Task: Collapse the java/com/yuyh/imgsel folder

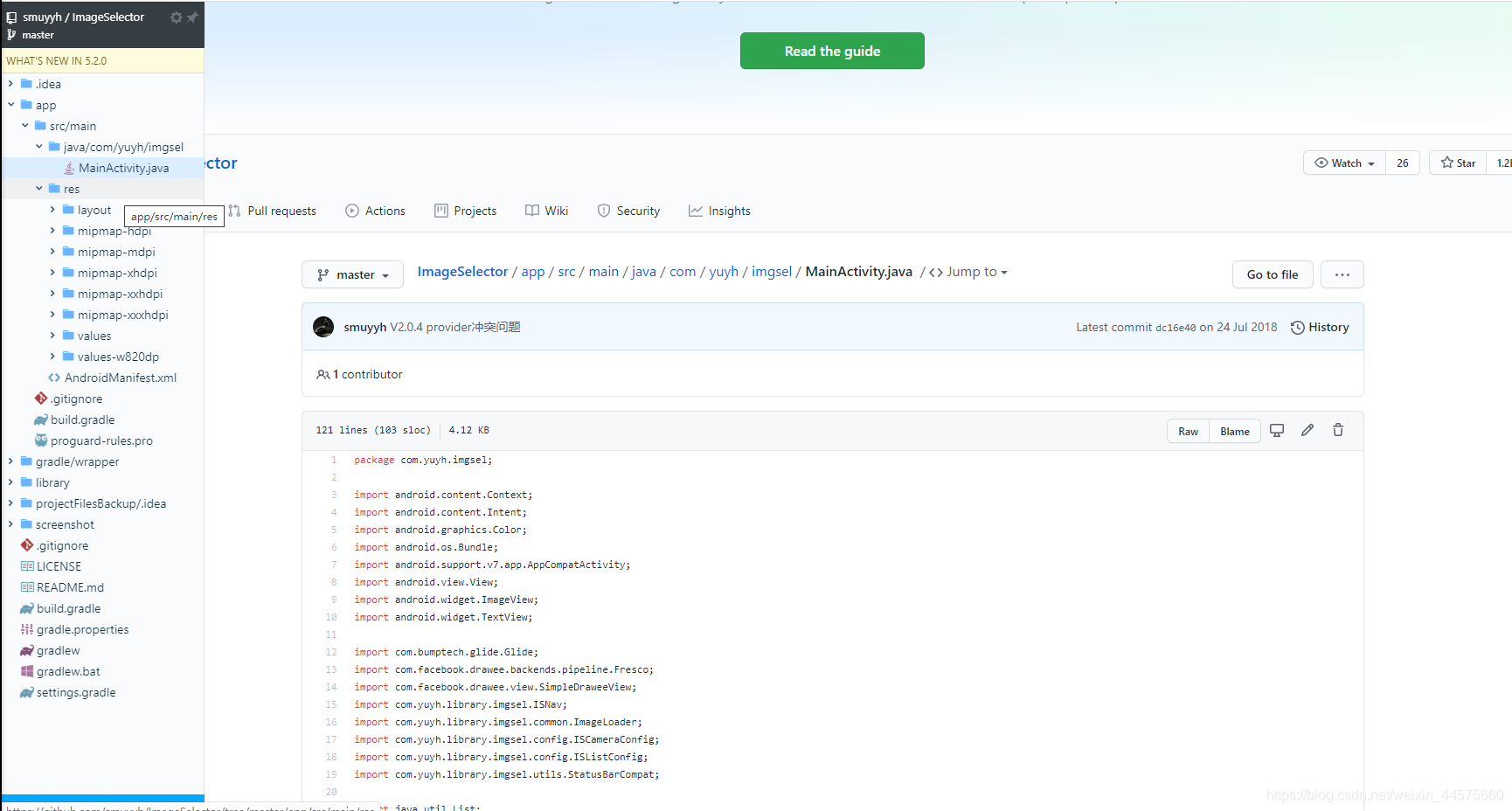Action: tap(38, 147)
